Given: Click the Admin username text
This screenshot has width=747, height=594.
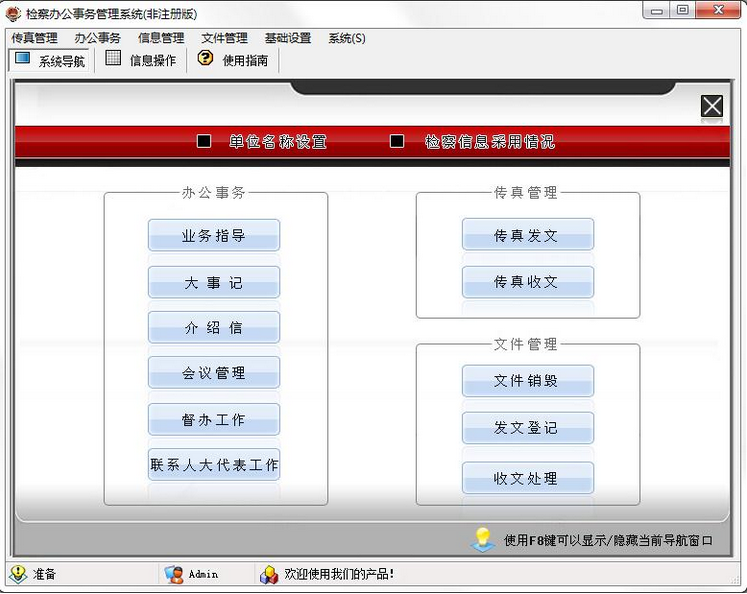Looking at the screenshot, I should (x=203, y=574).
